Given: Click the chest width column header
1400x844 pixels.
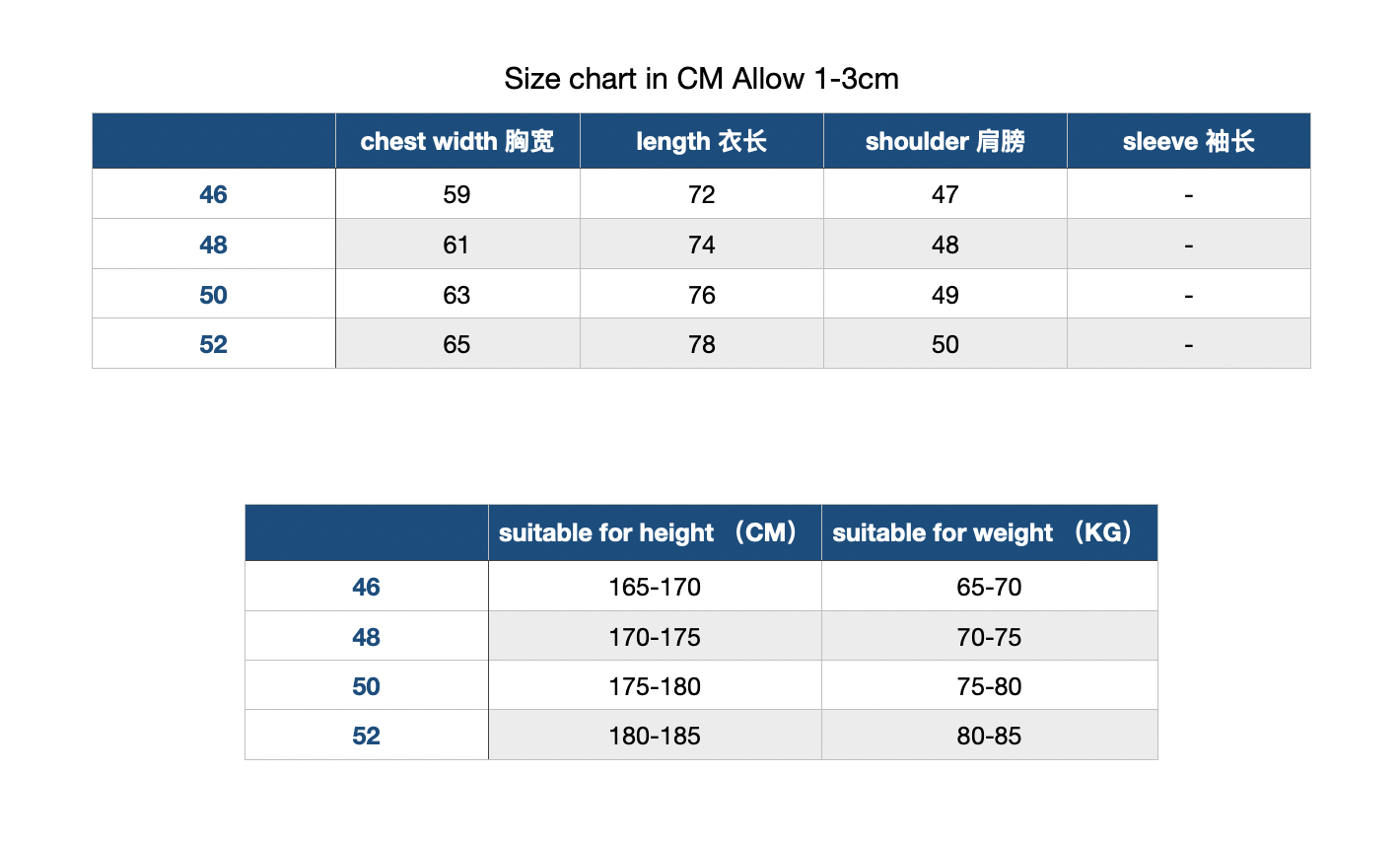Looking at the screenshot, I should click(x=457, y=141).
